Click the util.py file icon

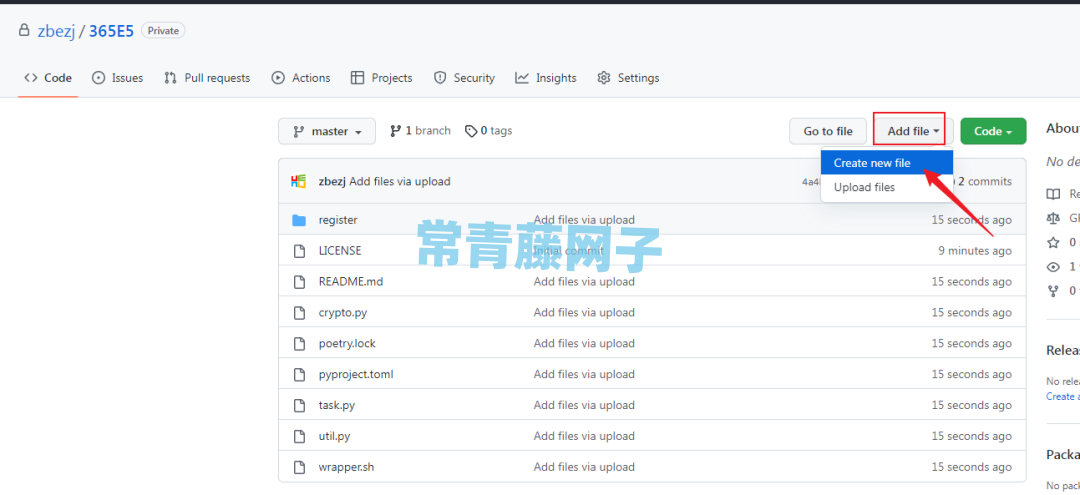tap(299, 436)
